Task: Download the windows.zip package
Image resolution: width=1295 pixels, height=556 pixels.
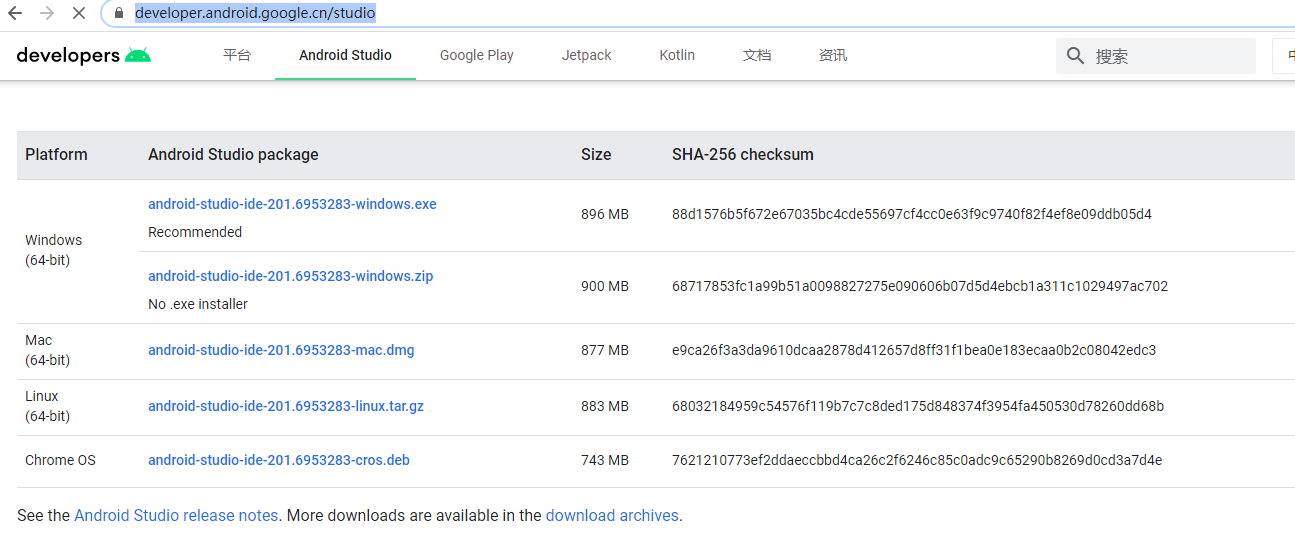Action: click(291, 276)
